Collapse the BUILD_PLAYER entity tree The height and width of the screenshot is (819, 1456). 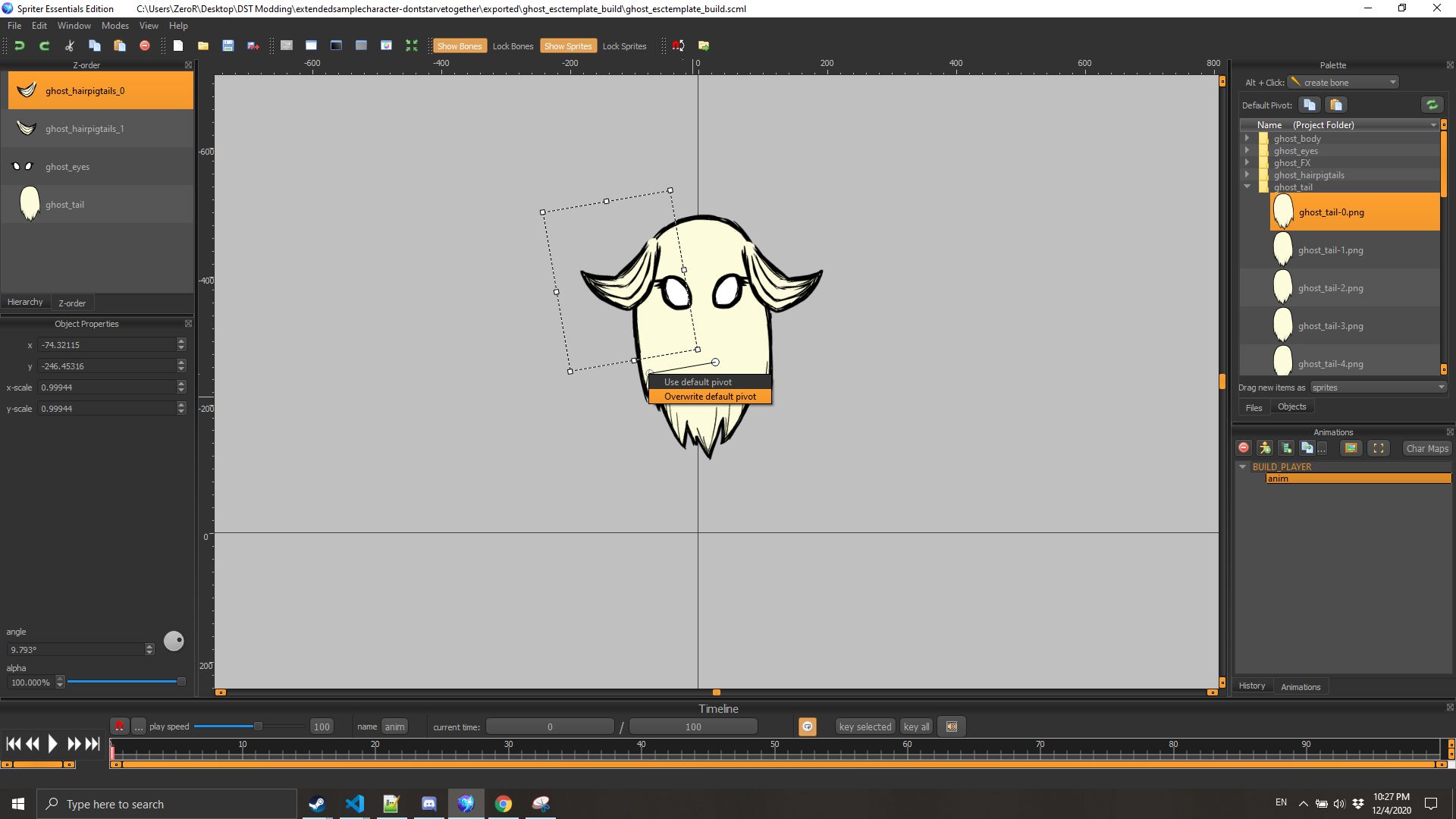(x=1242, y=467)
